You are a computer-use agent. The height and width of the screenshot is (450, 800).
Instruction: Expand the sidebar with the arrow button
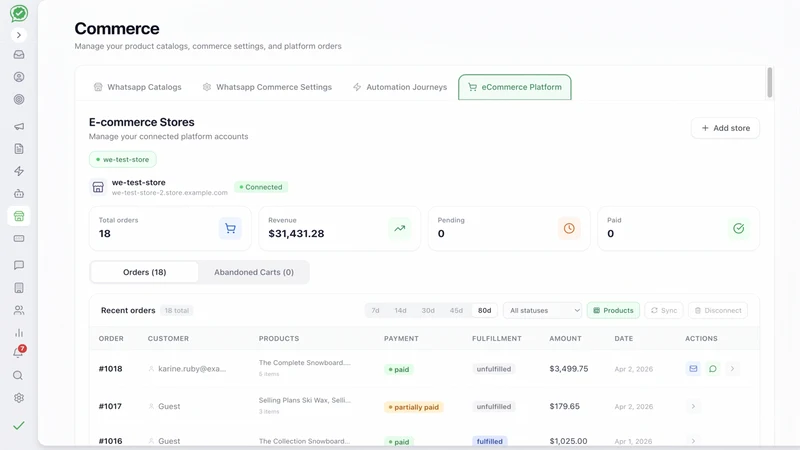pos(19,35)
